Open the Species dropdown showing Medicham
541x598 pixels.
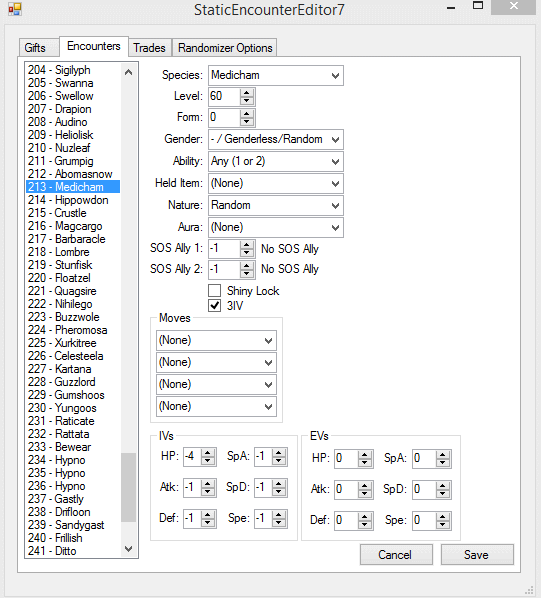[276, 75]
